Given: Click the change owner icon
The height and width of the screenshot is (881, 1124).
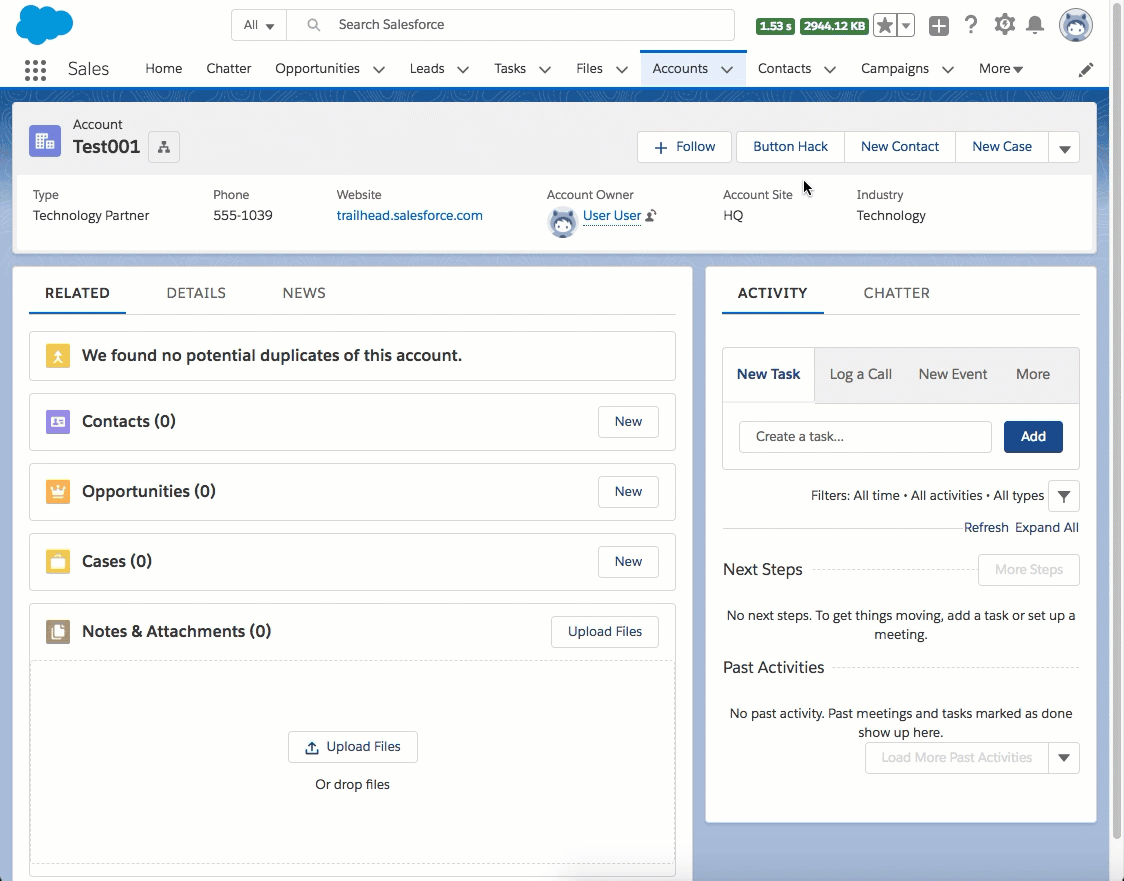Looking at the screenshot, I should click(651, 215).
